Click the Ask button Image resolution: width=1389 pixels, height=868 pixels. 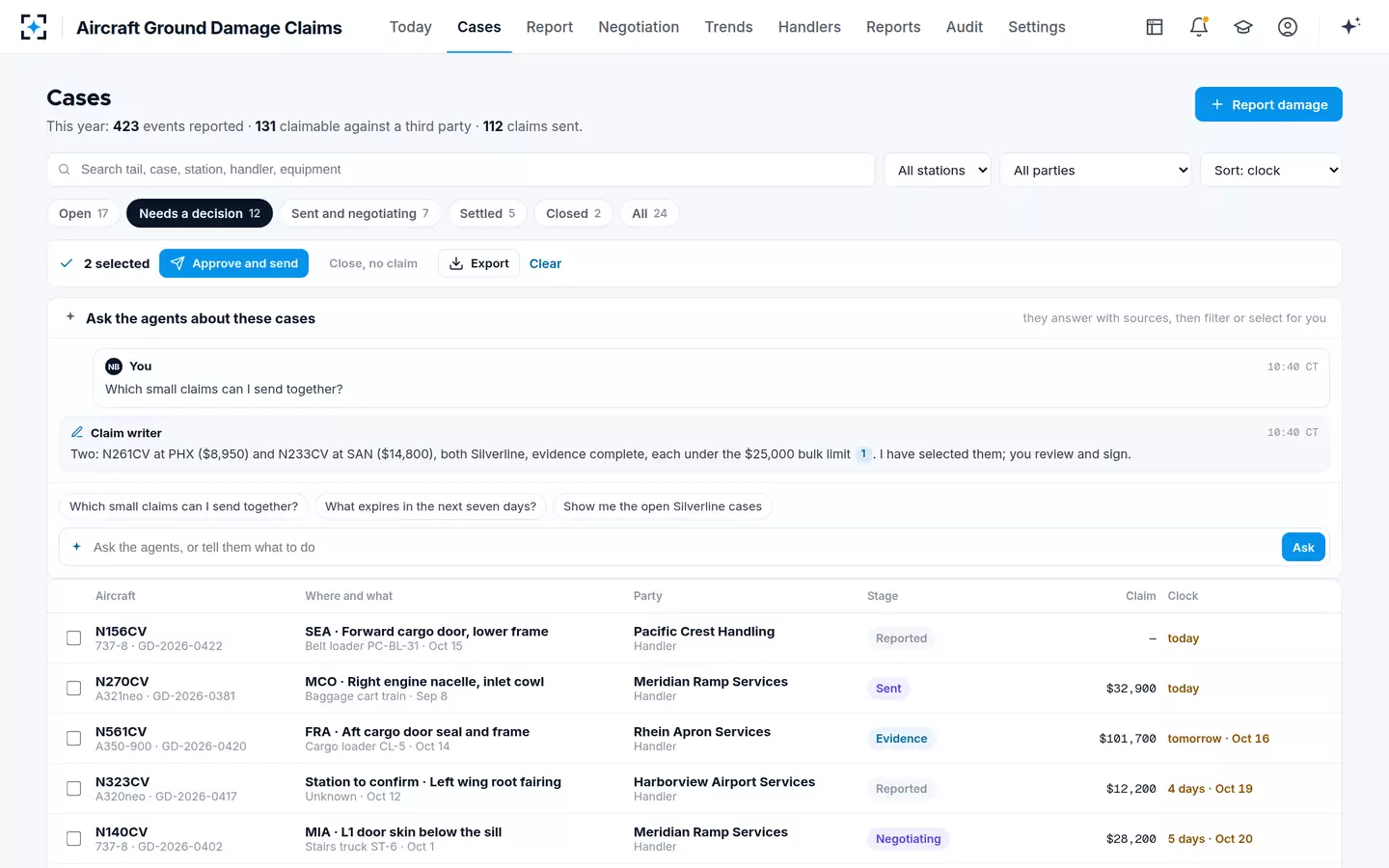[1303, 547]
